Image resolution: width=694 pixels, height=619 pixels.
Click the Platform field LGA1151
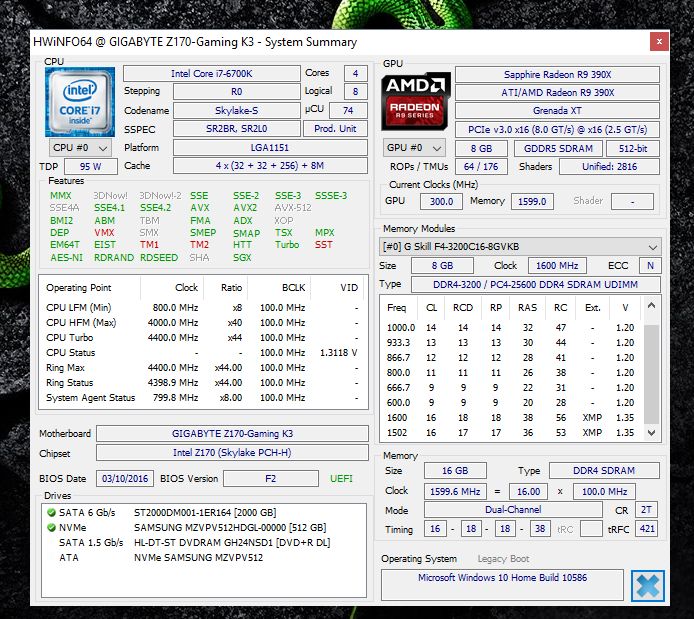(x=270, y=147)
